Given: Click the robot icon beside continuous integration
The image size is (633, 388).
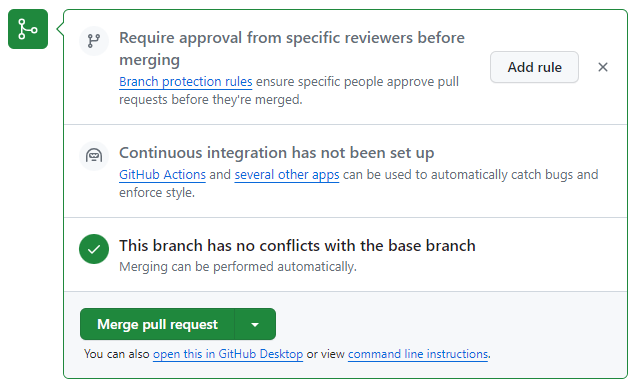Looking at the screenshot, I should tap(94, 156).
